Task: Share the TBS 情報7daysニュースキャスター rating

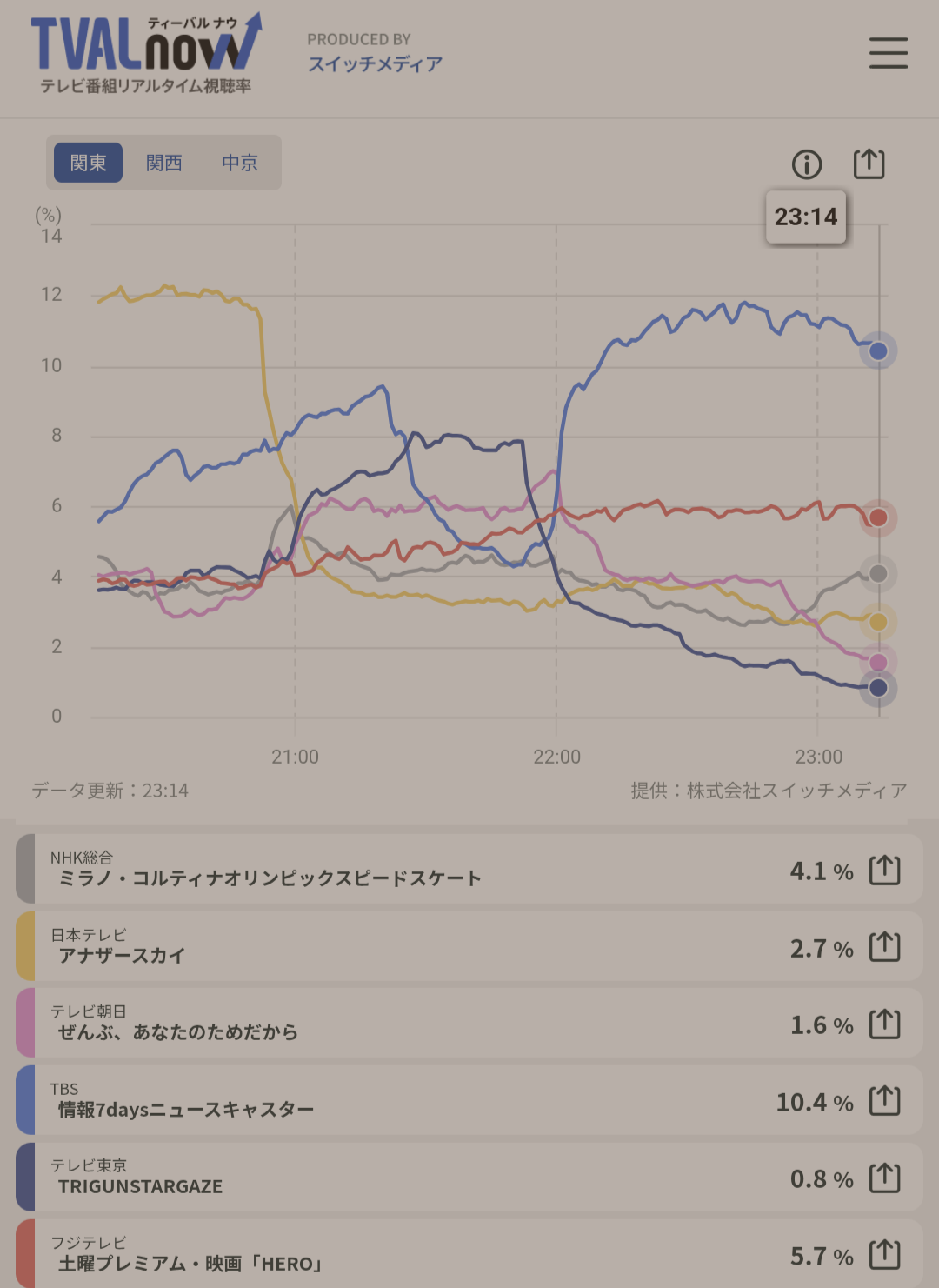Action: pyautogui.click(x=884, y=1101)
